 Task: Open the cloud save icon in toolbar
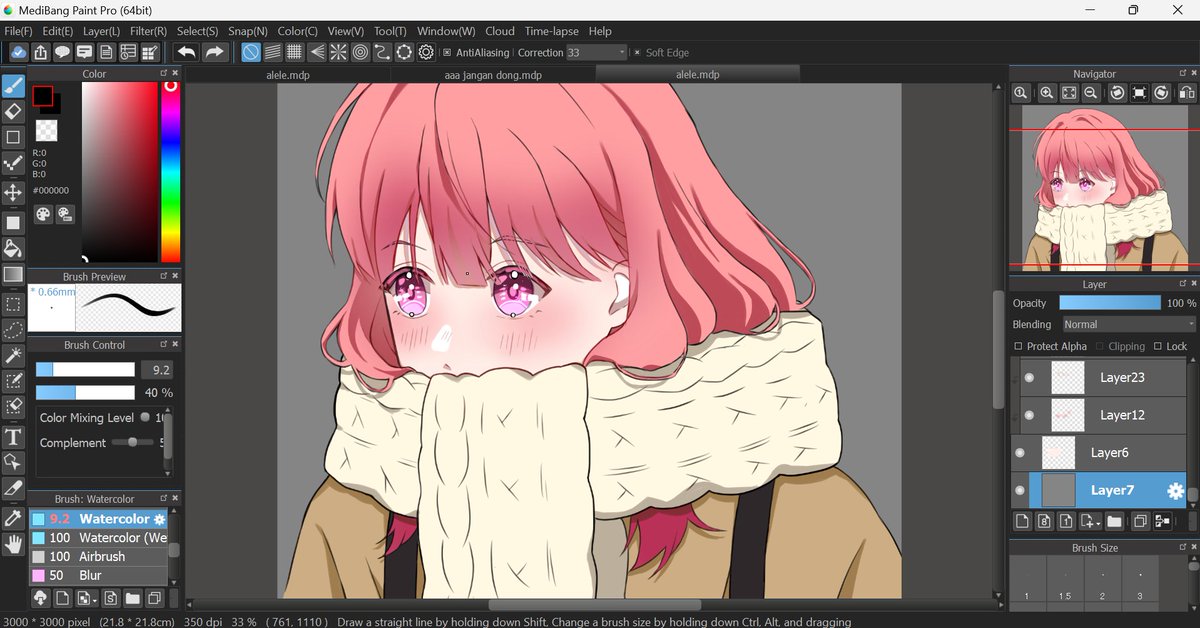pos(18,52)
